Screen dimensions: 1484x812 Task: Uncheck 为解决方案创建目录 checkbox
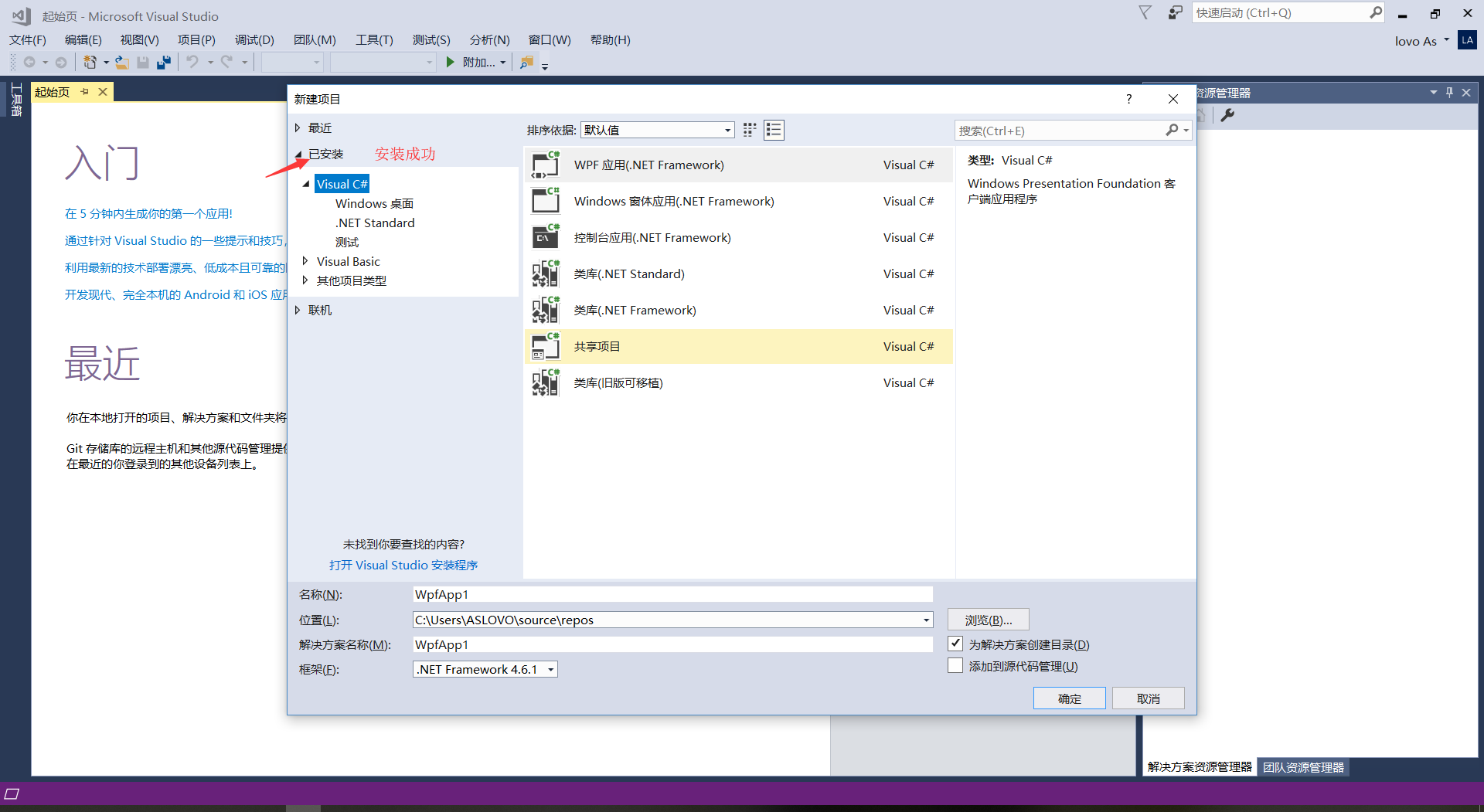coord(955,644)
